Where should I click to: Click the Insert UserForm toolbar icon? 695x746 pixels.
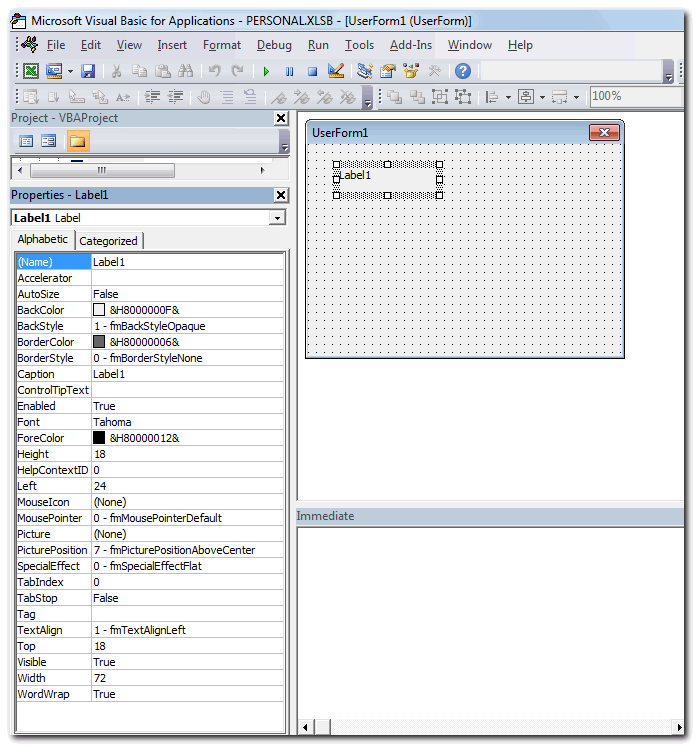(x=54, y=71)
